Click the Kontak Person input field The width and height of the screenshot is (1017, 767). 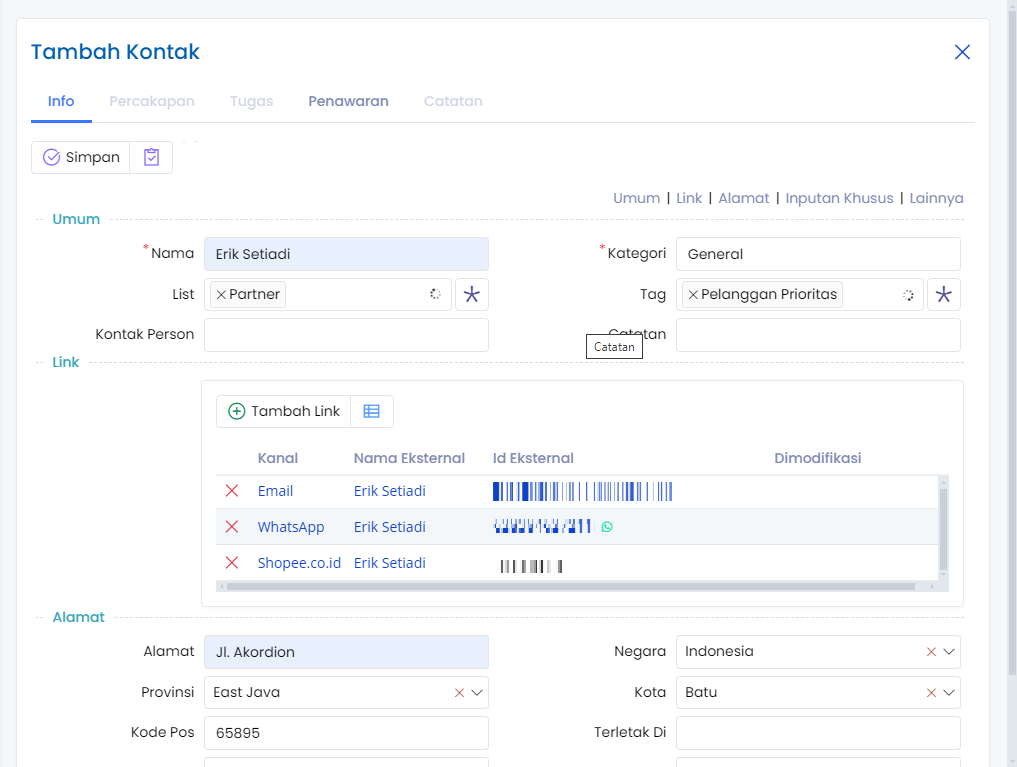346,335
